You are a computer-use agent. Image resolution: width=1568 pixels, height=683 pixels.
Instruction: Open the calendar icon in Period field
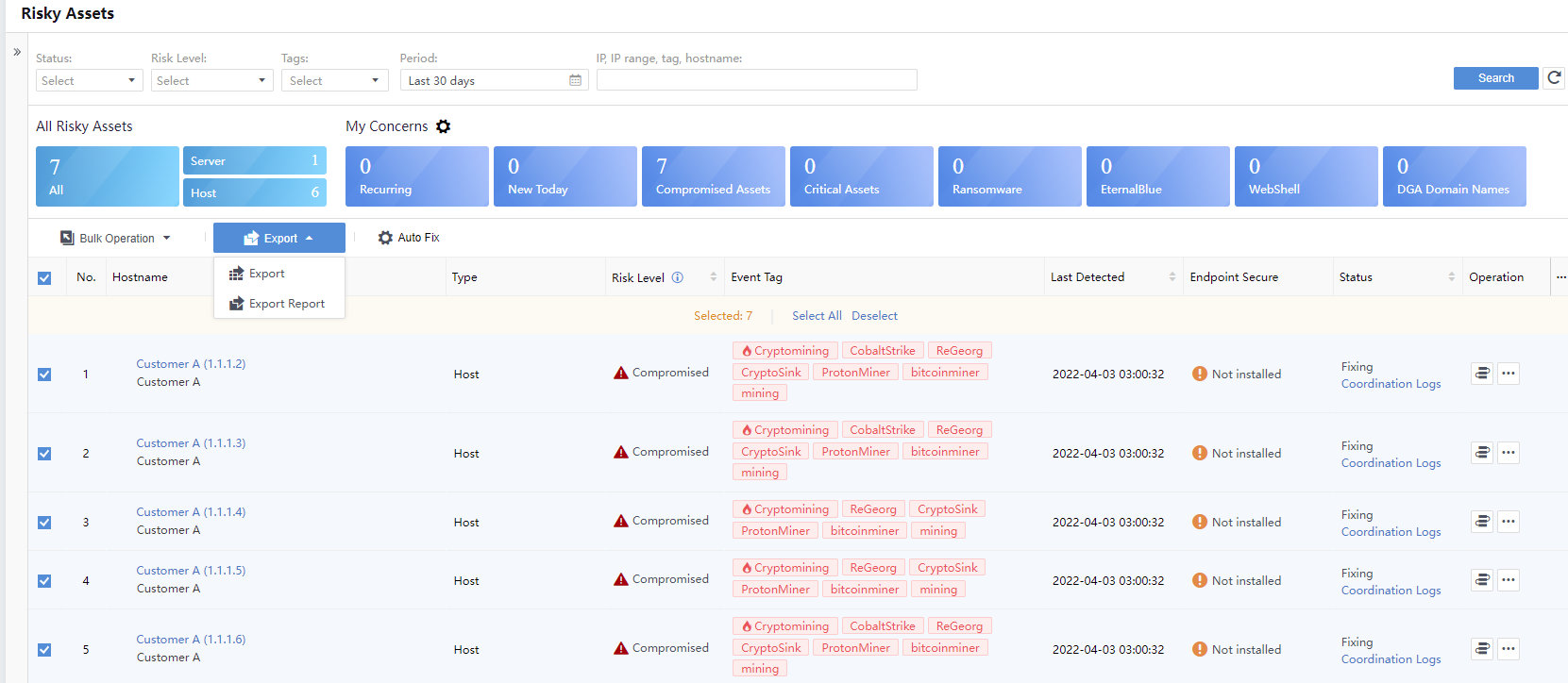pyautogui.click(x=575, y=80)
